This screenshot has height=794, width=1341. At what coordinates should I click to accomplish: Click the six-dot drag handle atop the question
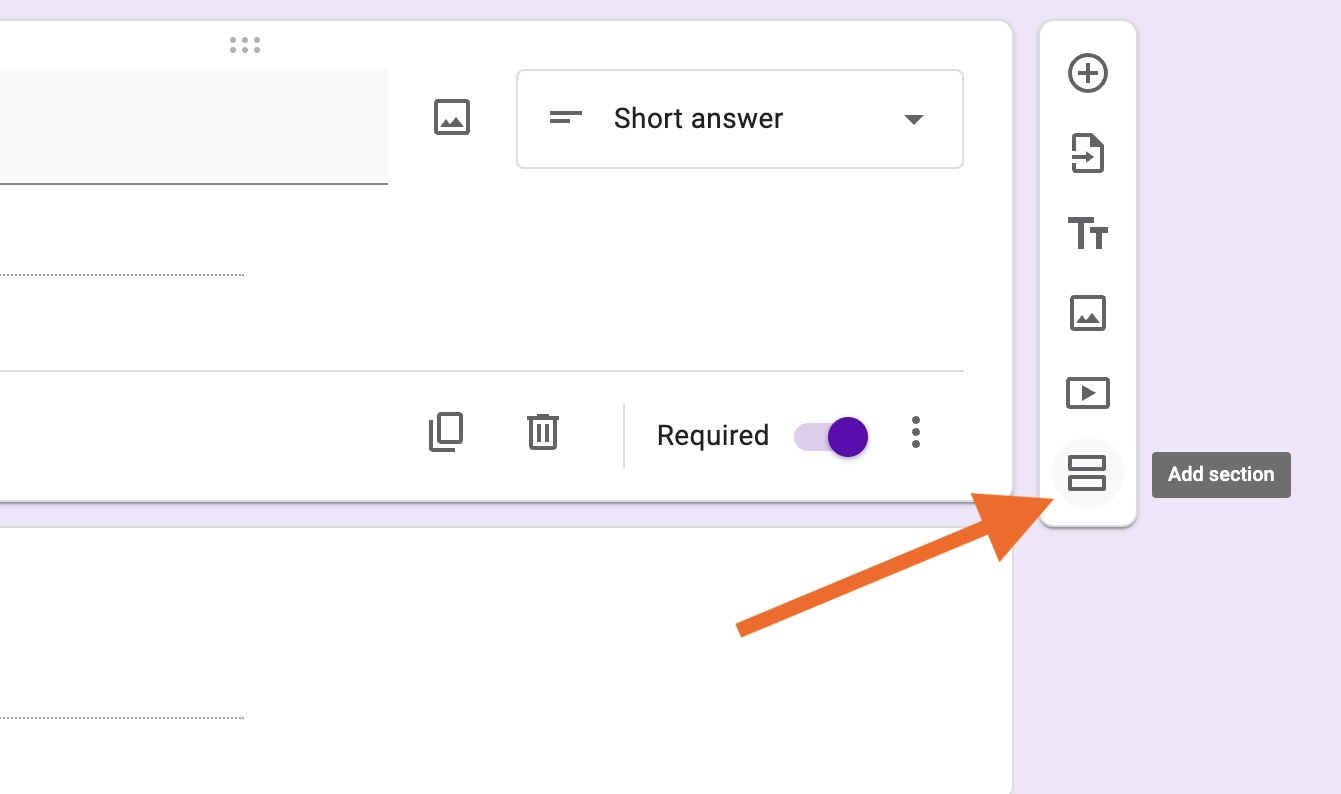(245, 45)
